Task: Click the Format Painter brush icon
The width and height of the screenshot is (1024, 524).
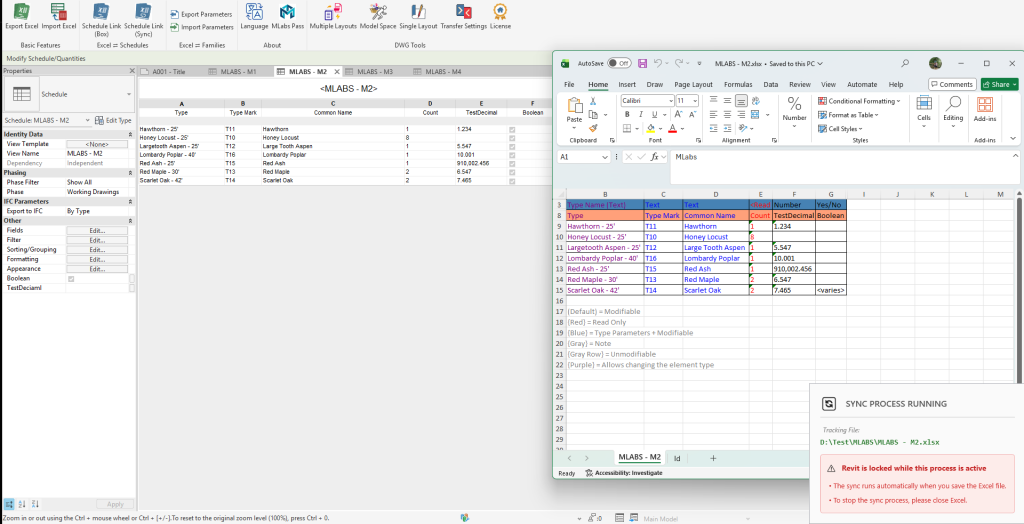Action: [x=593, y=128]
